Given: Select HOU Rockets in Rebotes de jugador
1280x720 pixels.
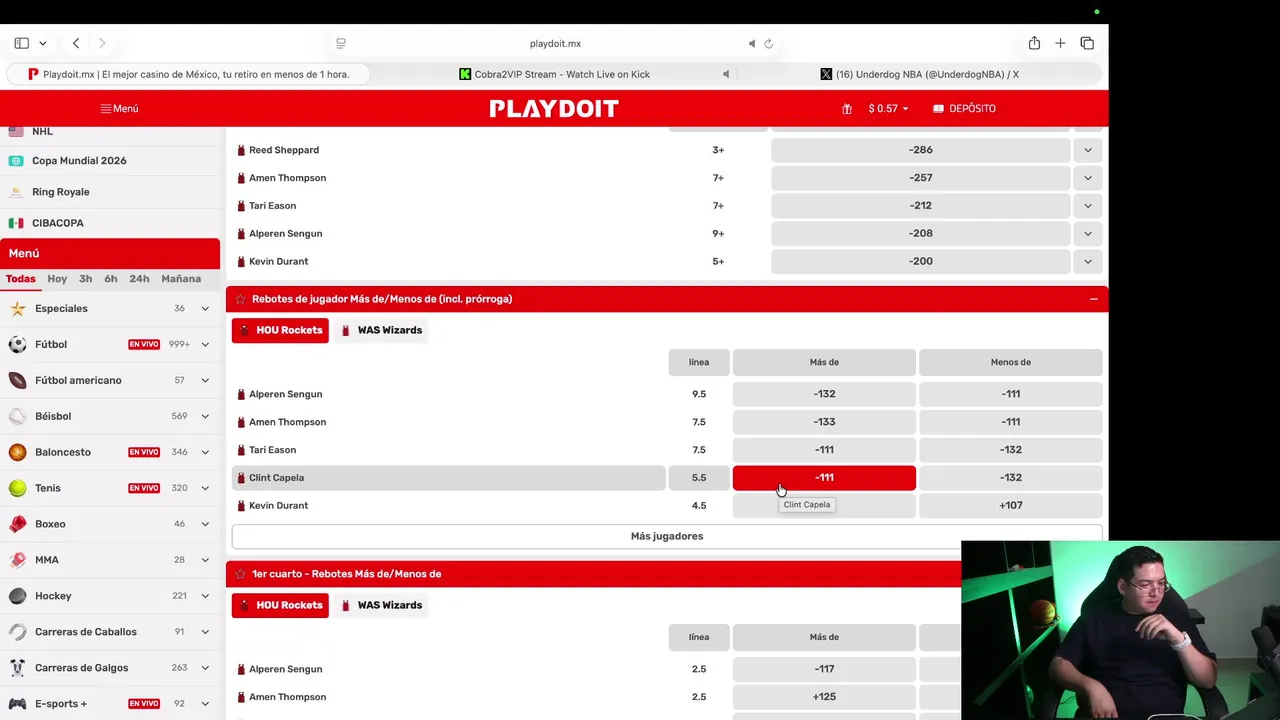Looking at the screenshot, I should click(280, 330).
